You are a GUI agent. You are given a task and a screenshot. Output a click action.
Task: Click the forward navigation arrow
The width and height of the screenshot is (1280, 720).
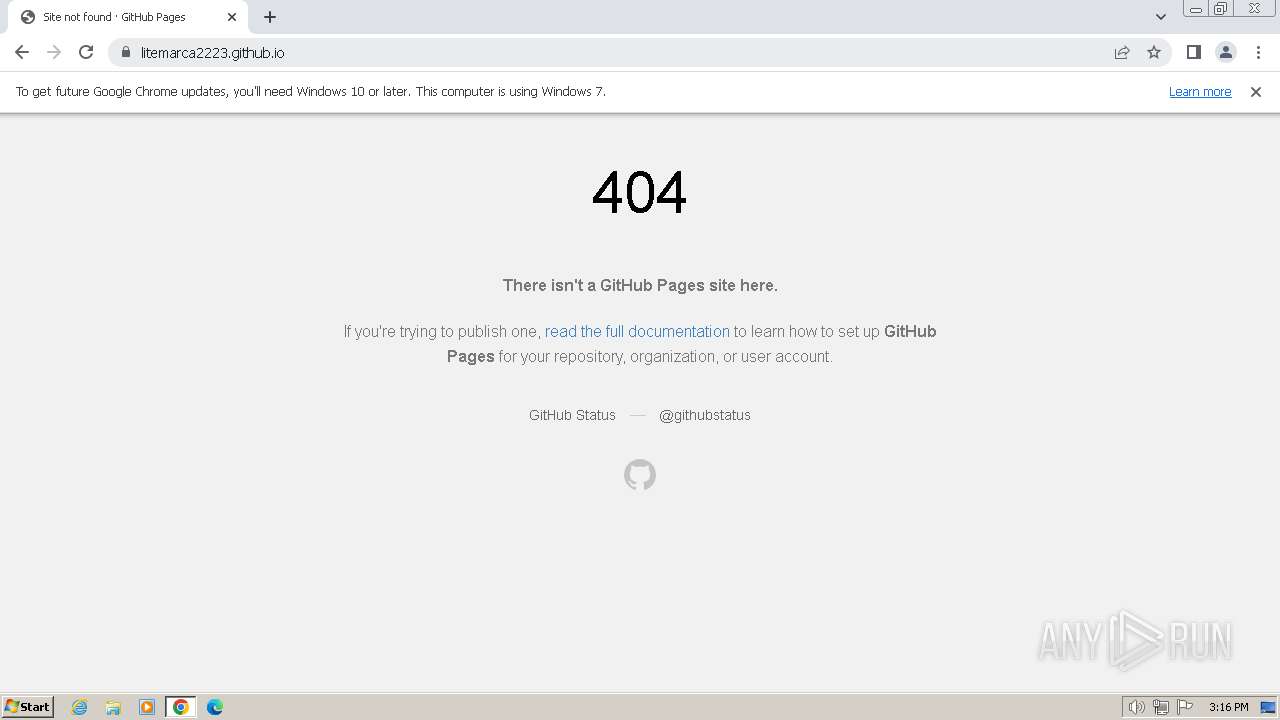pyautogui.click(x=54, y=52)
